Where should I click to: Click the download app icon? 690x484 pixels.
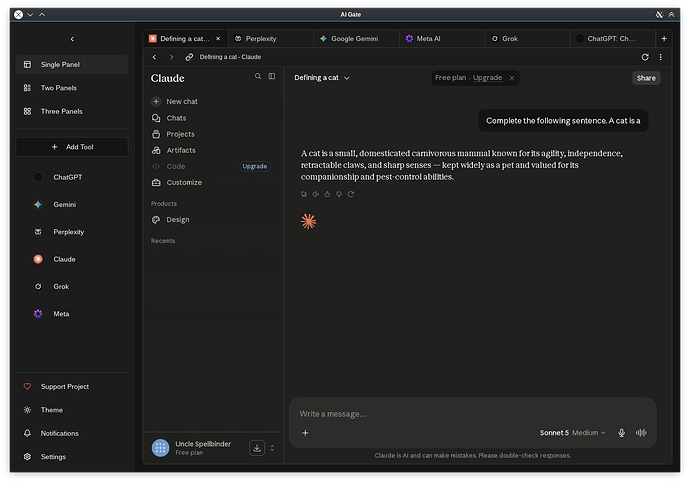(x=257, y=448)
